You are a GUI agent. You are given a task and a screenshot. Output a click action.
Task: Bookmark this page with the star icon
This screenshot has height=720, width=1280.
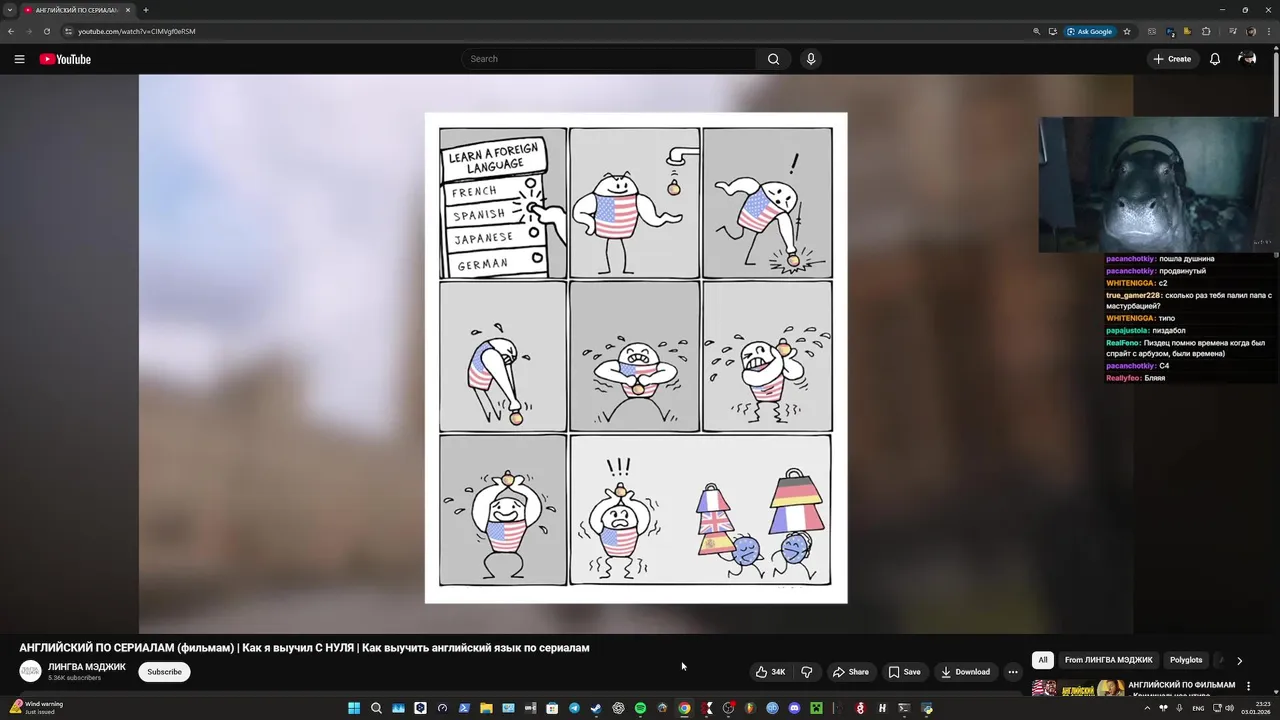point(1127,31)
